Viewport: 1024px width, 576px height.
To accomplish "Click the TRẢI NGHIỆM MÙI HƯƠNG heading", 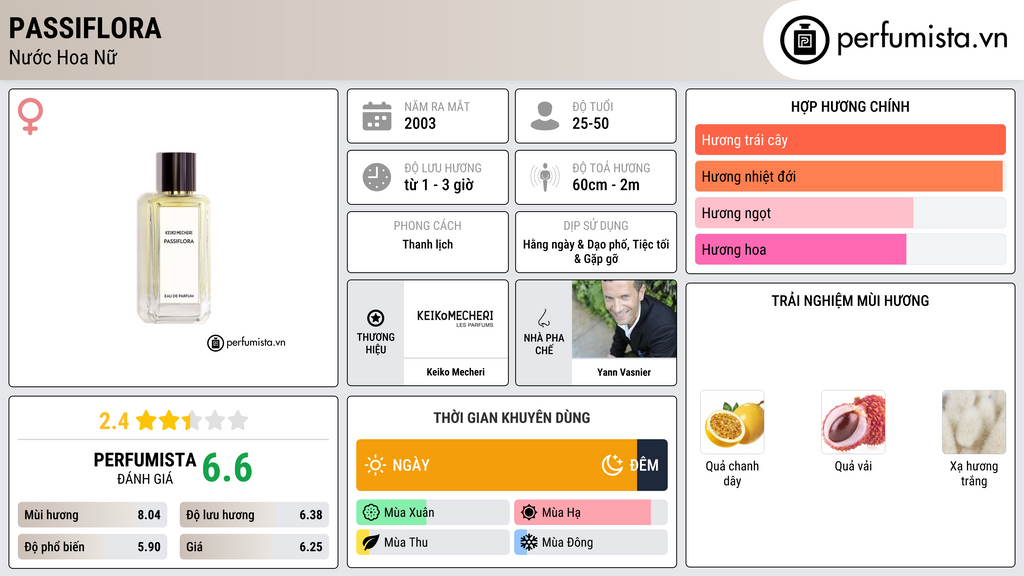I will (x=850, y=301).
